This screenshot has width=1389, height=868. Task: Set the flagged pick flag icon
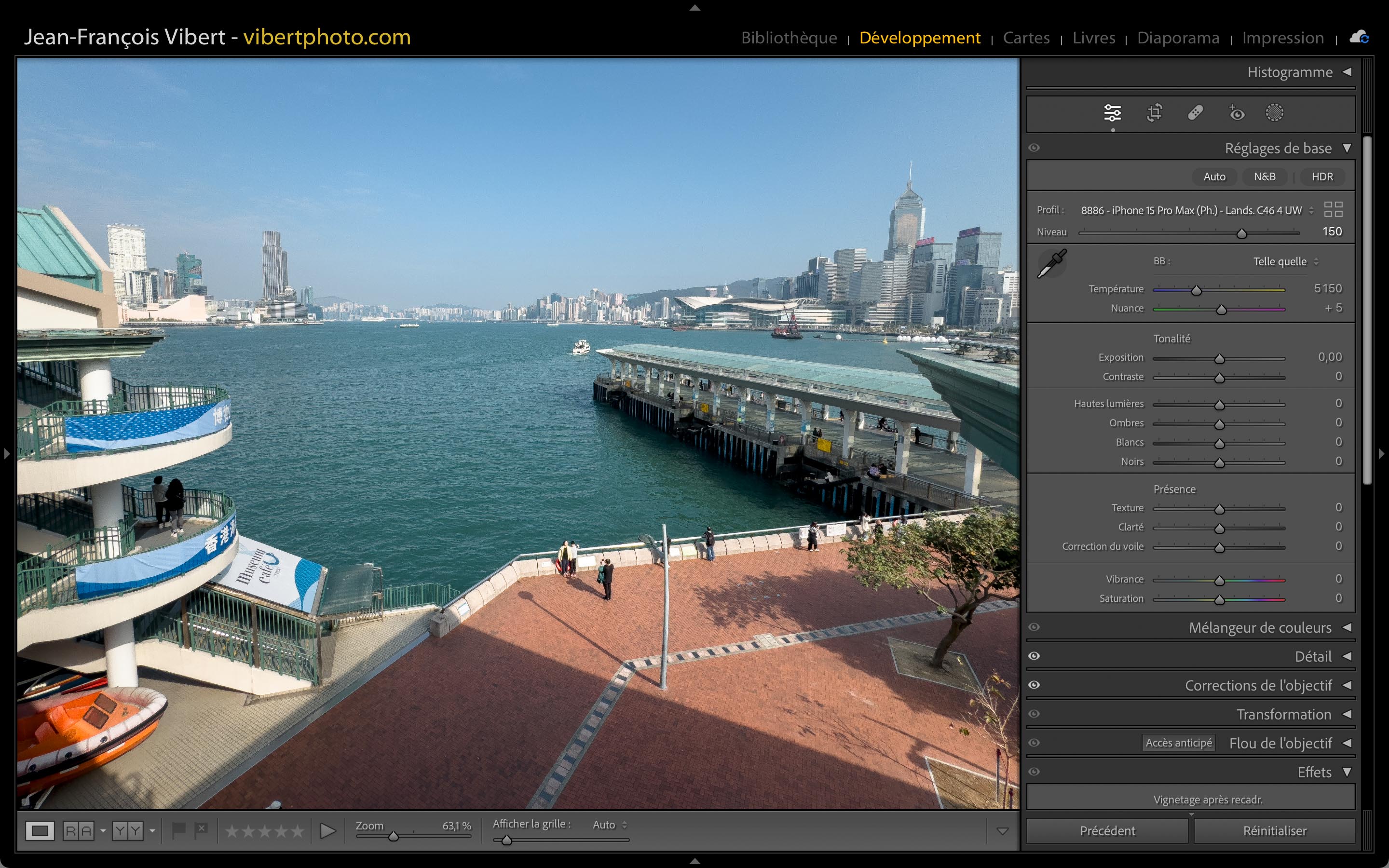[x=178, y=830]
